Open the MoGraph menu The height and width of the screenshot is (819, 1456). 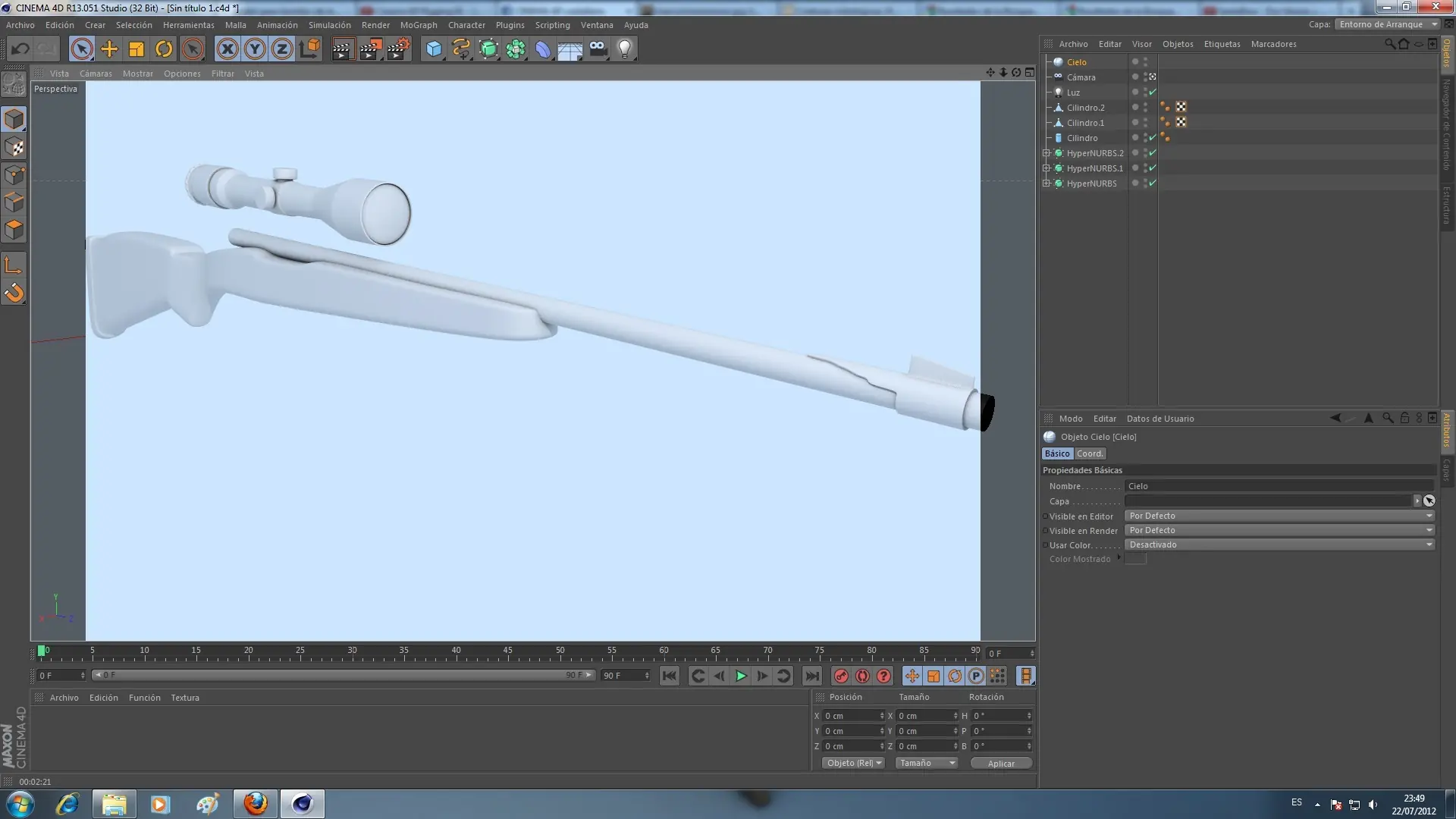click(x=419, y=25)
